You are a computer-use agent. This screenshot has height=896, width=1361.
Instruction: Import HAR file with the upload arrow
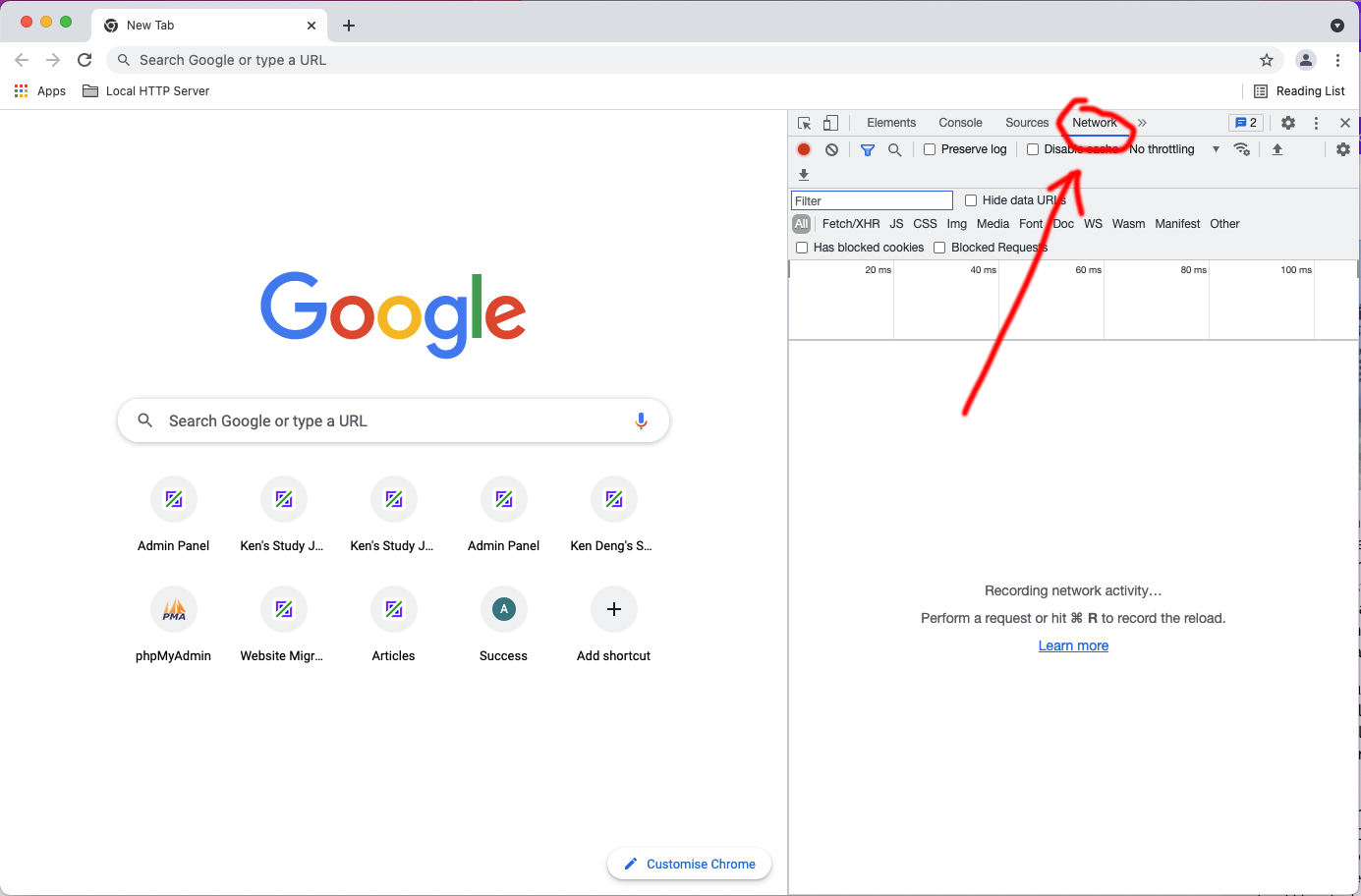1277,149
